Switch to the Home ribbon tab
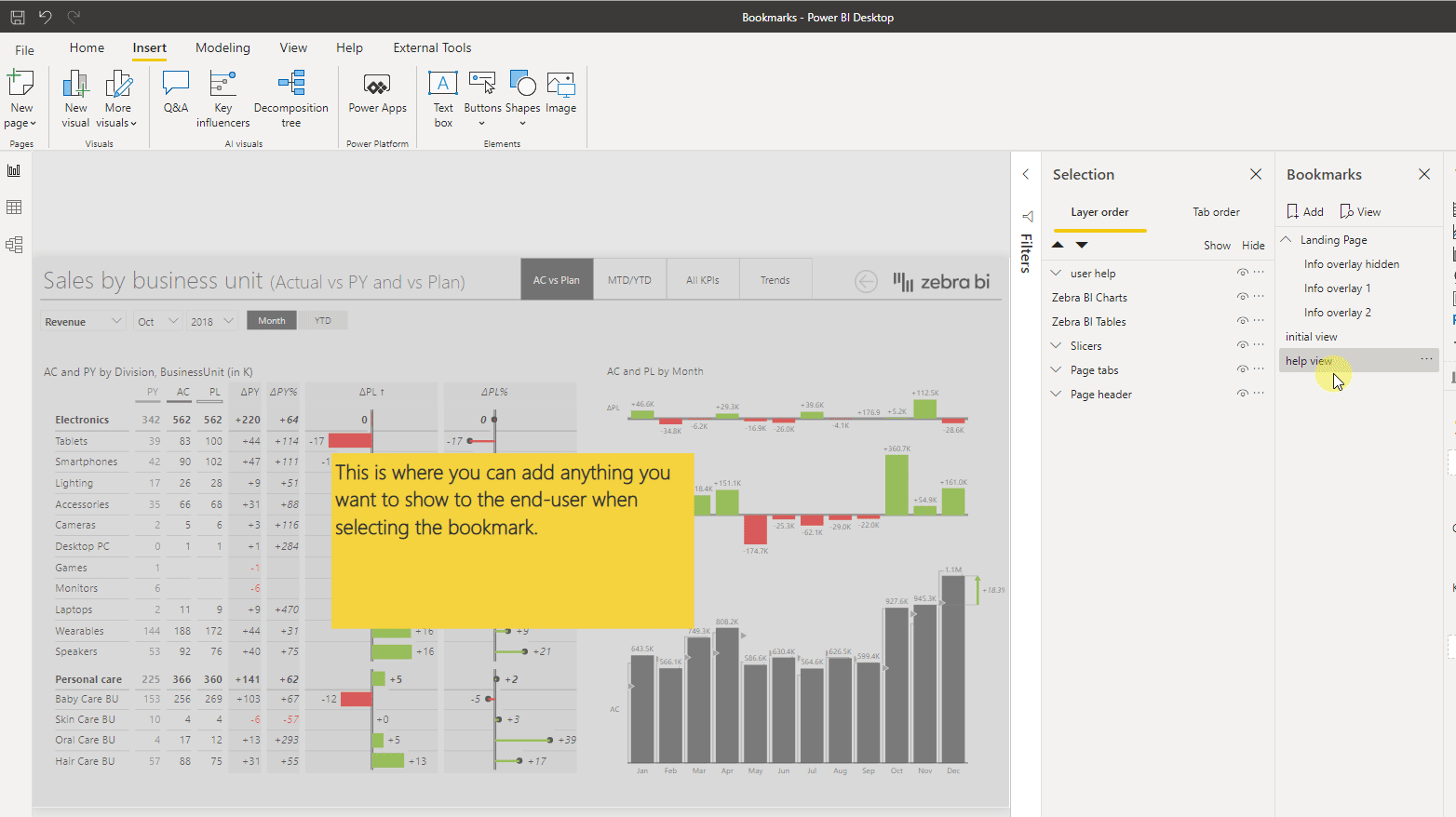This screenshot has width=1456, height=817. 87,47
